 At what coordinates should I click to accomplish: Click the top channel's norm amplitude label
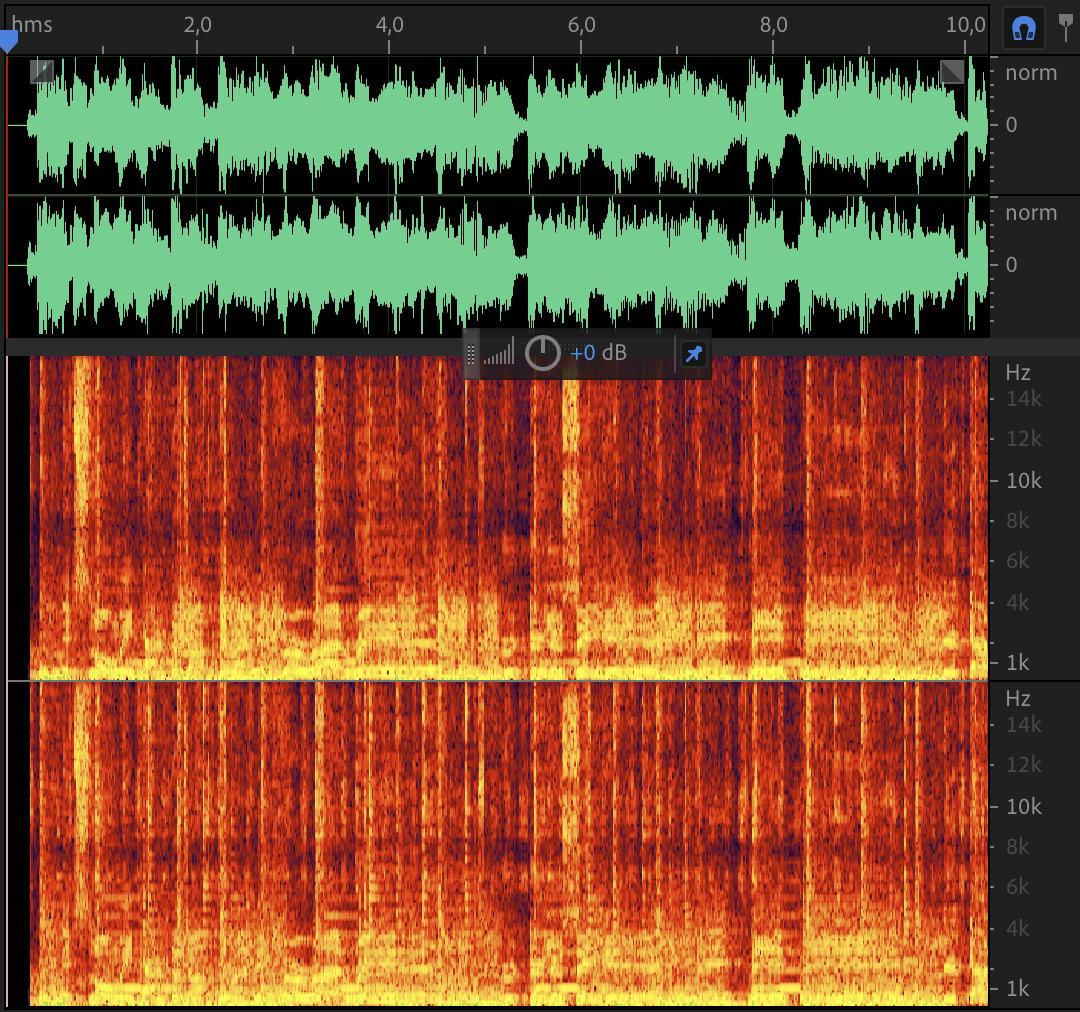click(1031, 73)
